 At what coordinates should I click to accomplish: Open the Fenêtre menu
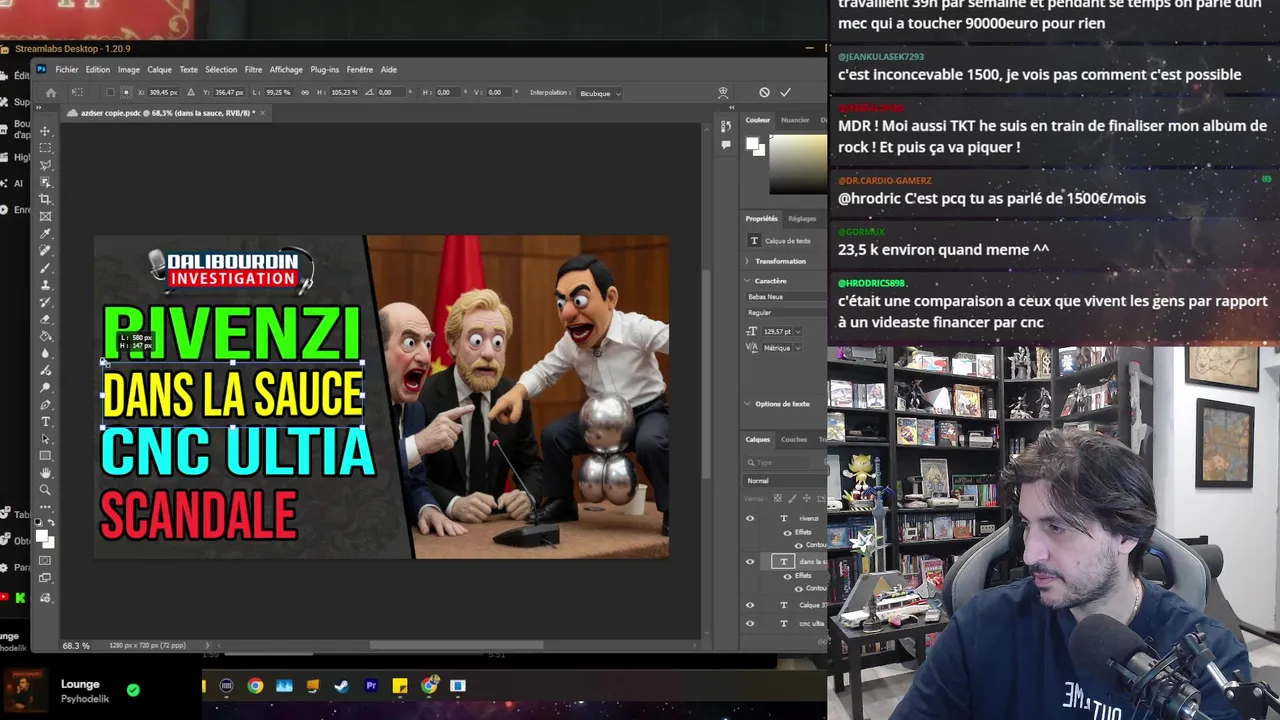(x=359, y=70)
